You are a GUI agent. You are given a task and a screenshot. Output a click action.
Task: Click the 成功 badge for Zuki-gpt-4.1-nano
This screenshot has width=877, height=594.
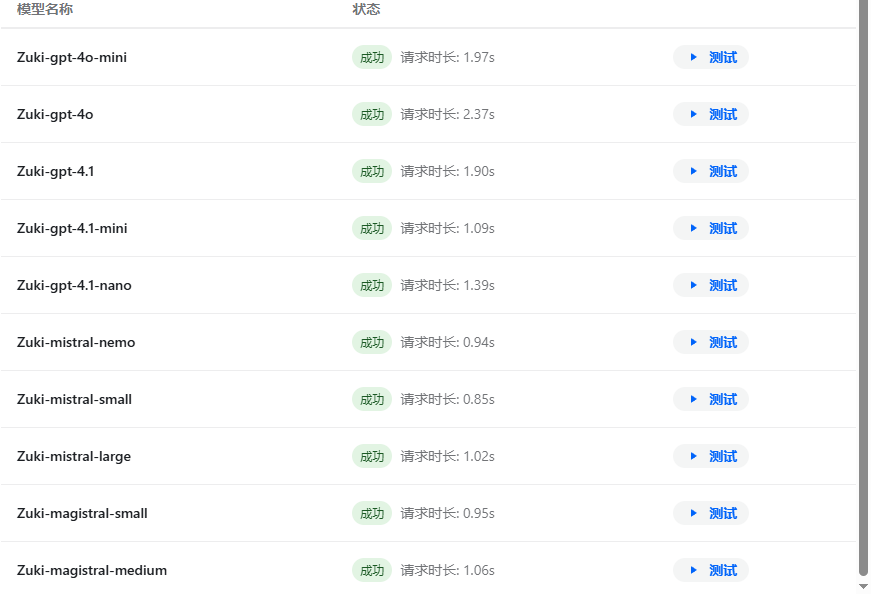(372, 286)
